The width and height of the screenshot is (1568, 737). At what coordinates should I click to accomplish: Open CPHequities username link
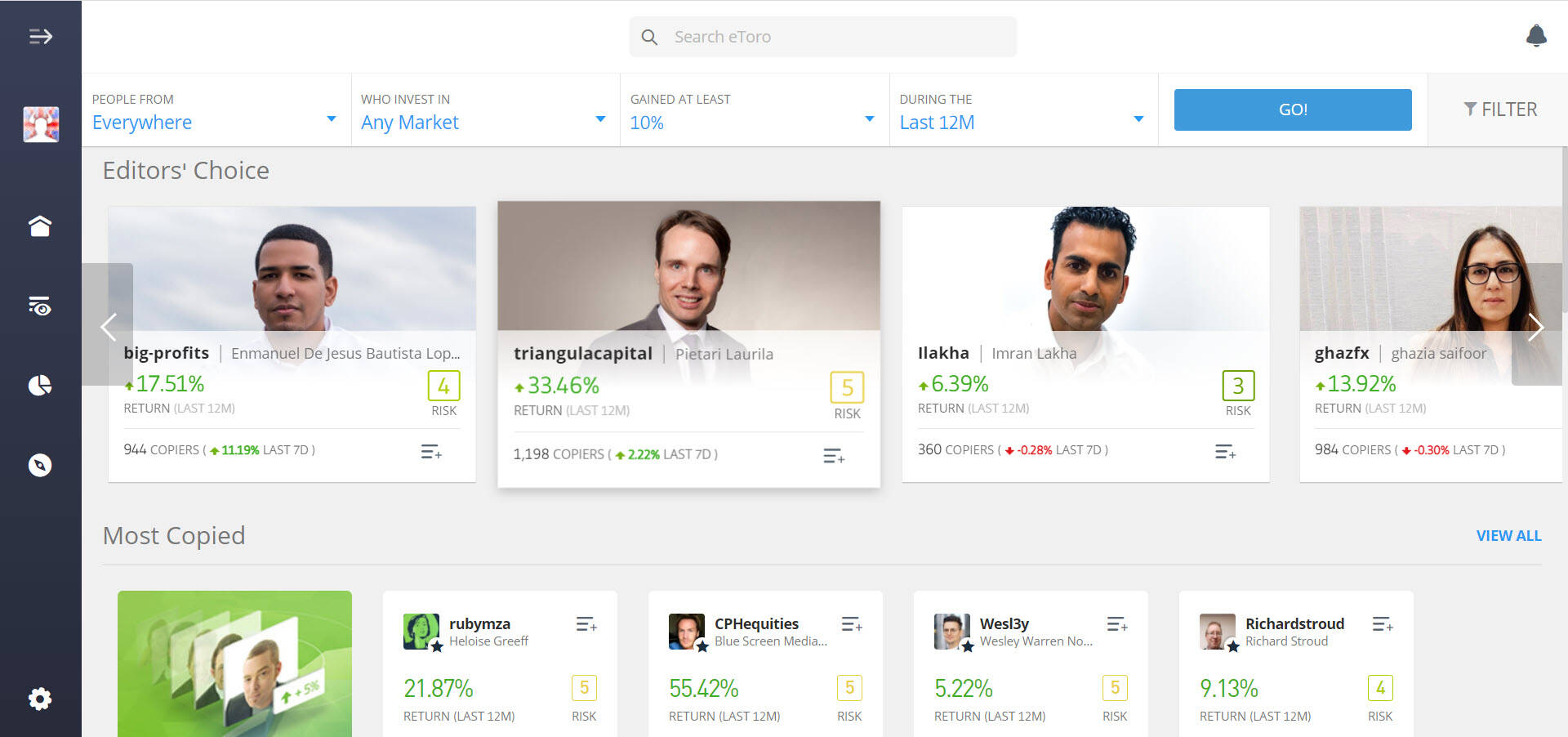point(756,624)
